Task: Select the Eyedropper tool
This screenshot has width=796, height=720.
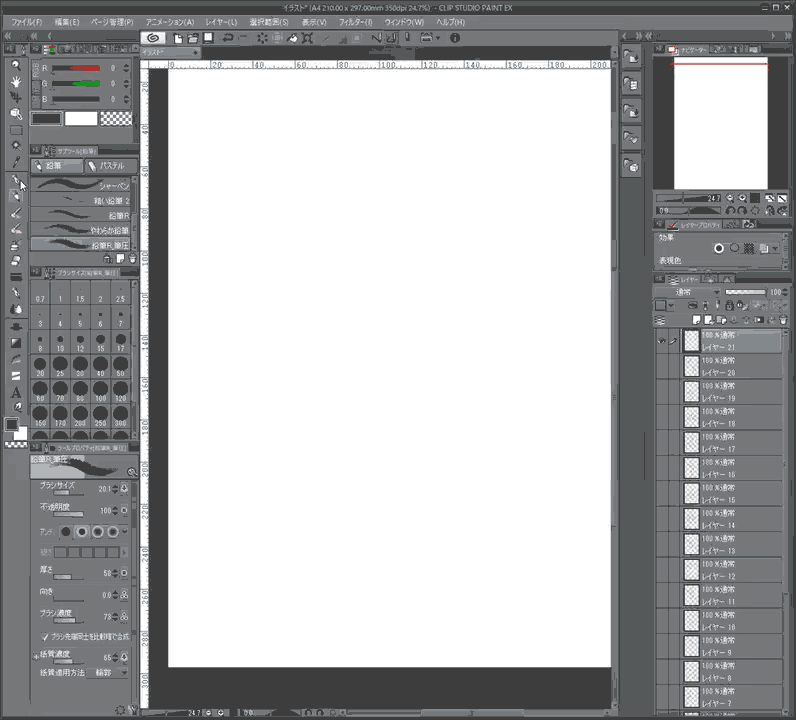Action: pyautogui.click(x=16, y=162)
